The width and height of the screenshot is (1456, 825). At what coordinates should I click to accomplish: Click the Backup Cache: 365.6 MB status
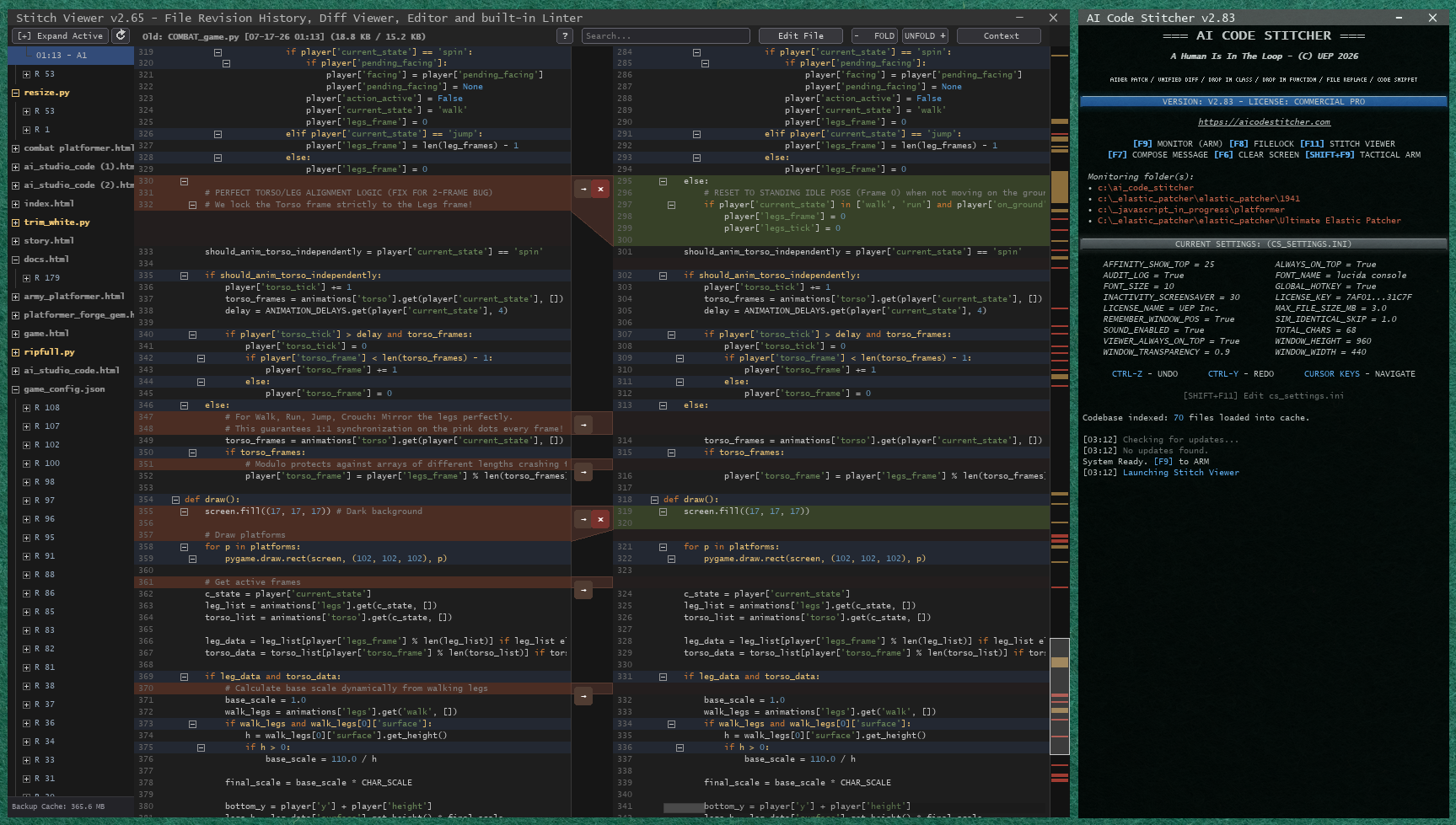58,806
